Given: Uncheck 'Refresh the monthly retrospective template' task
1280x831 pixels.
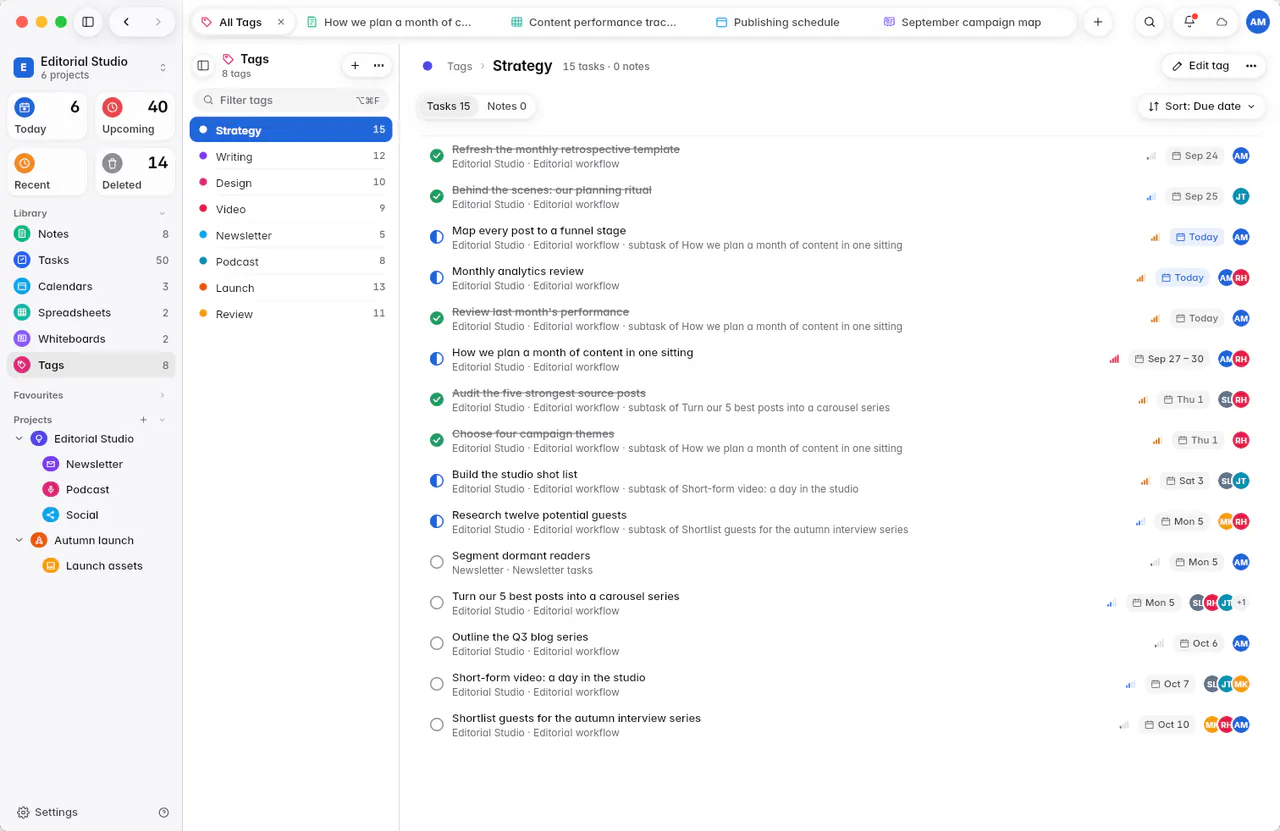Looking at the screenshot, I should [x=437, y=156].
